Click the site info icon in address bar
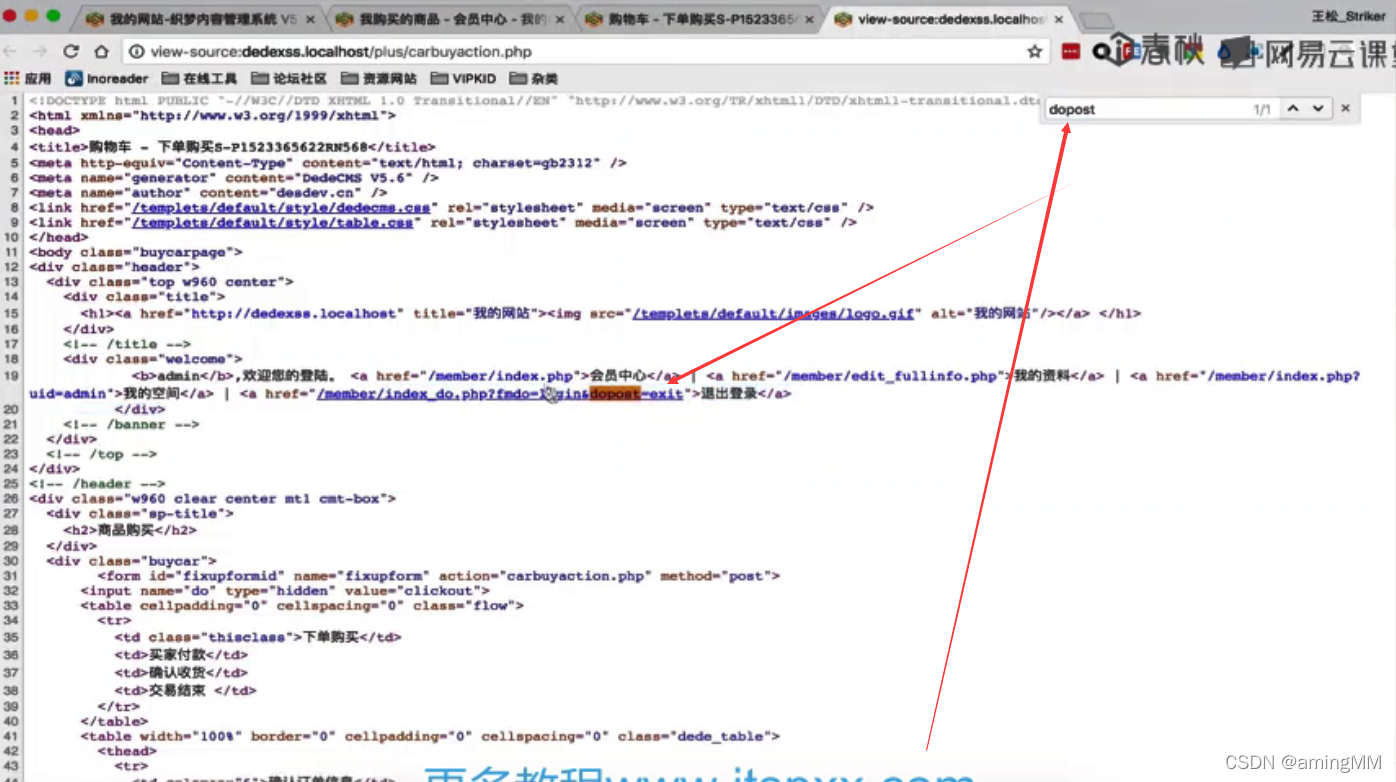Image resolution: width=1396 pixels, height=782 pixels. tap(136, 52)
